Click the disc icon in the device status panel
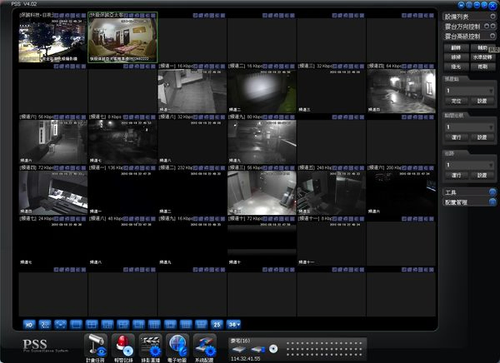Viewport: 500px width, 363px height. pyautogui.click(x=273, y=349)
